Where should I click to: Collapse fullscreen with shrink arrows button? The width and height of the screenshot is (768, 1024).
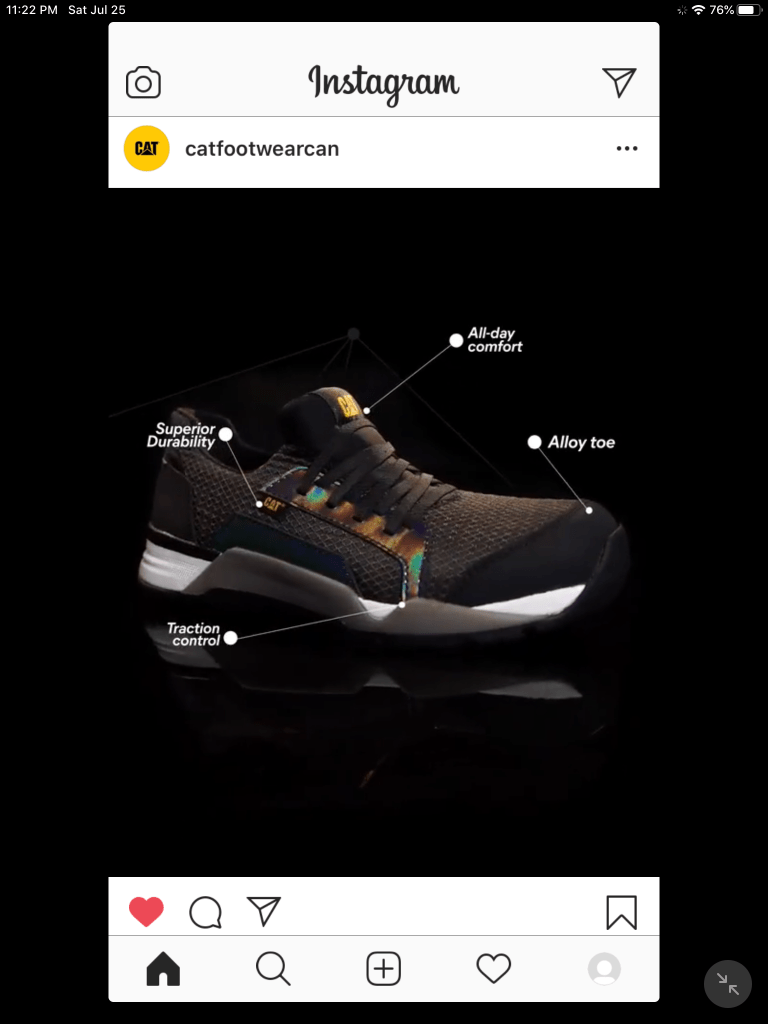(728, 984)
